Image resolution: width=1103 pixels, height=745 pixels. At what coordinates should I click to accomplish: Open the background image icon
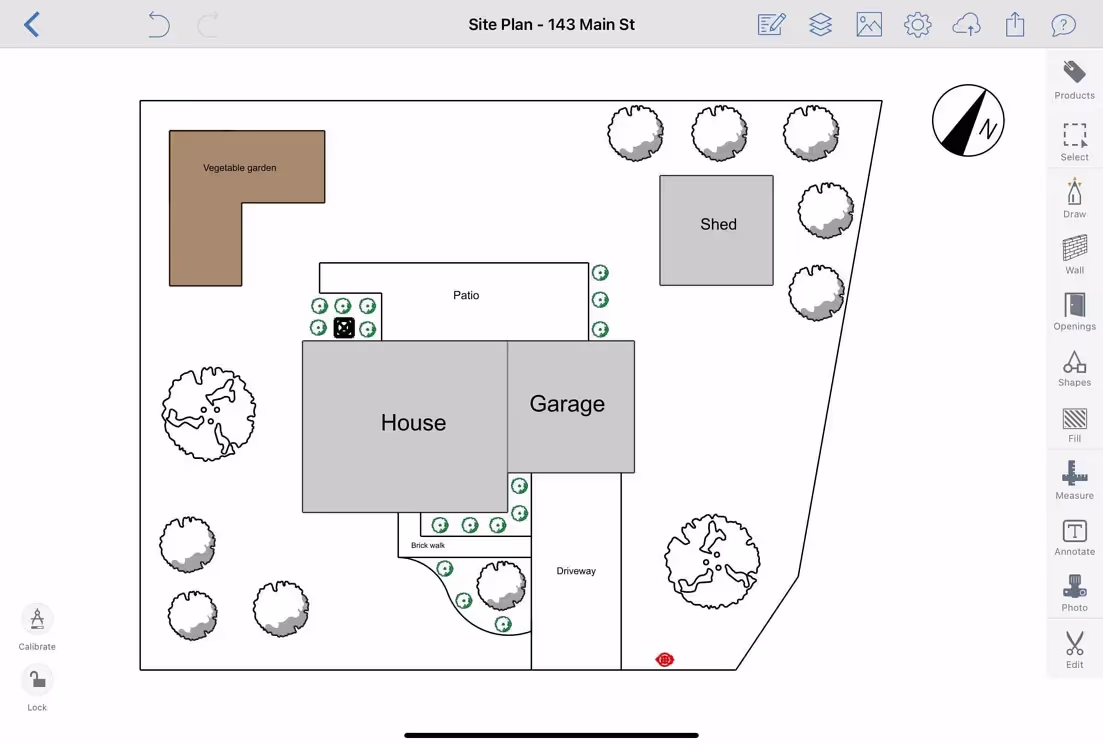click(869, 25)
